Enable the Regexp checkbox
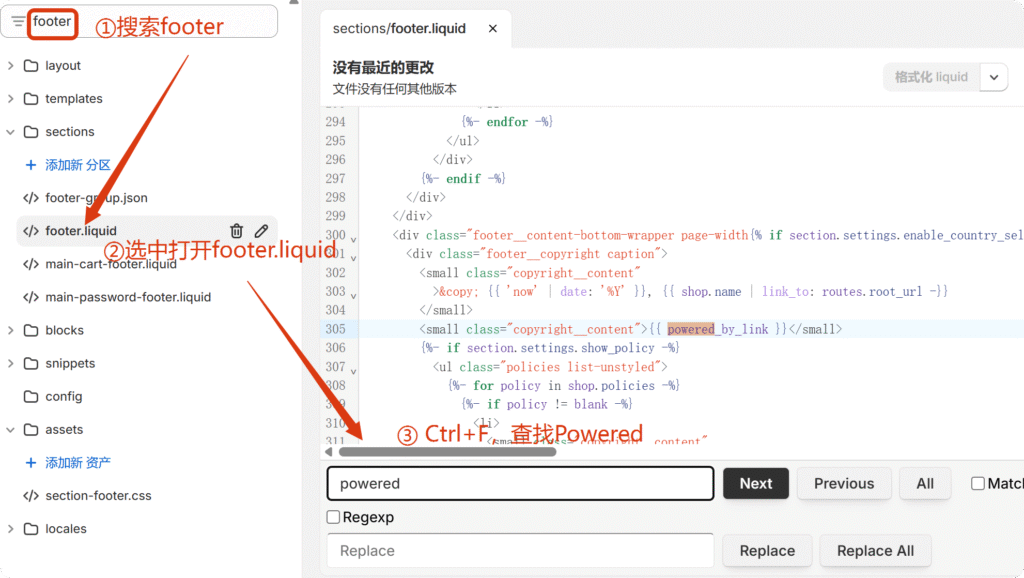This screenshot has width=1024, height=578. pos(334,517)
